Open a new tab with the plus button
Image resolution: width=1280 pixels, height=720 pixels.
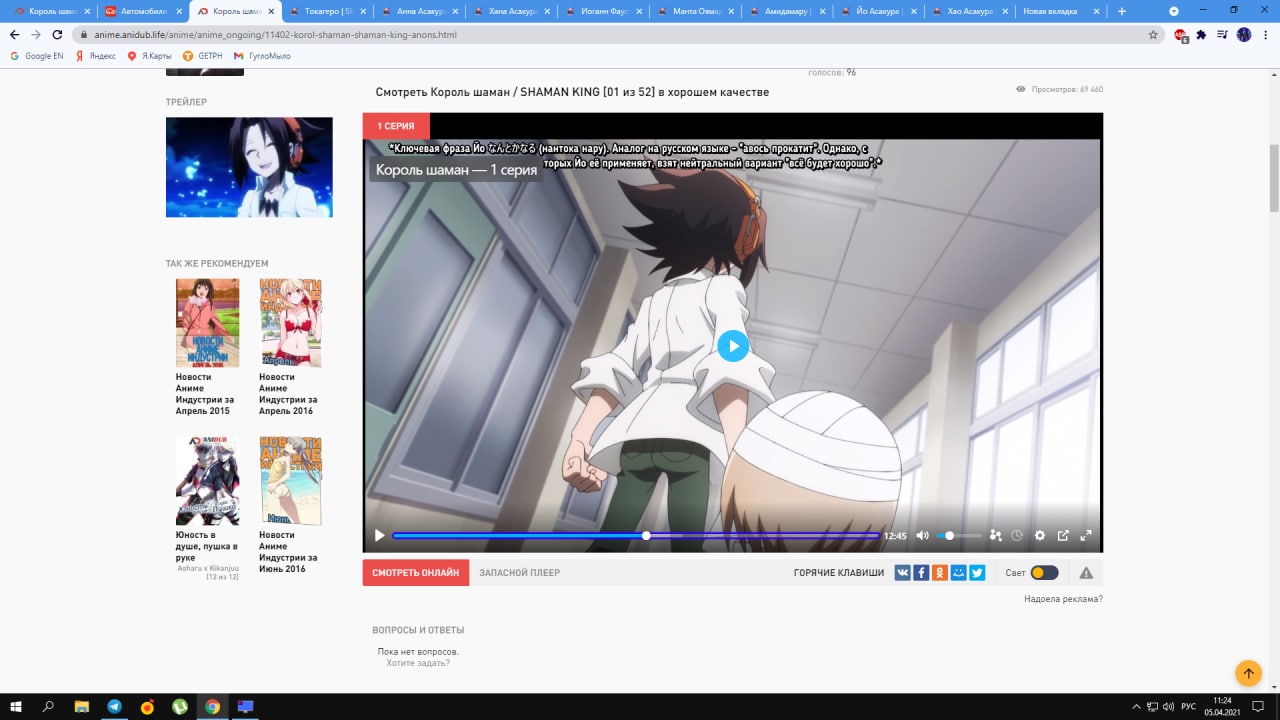[1122, 11]
